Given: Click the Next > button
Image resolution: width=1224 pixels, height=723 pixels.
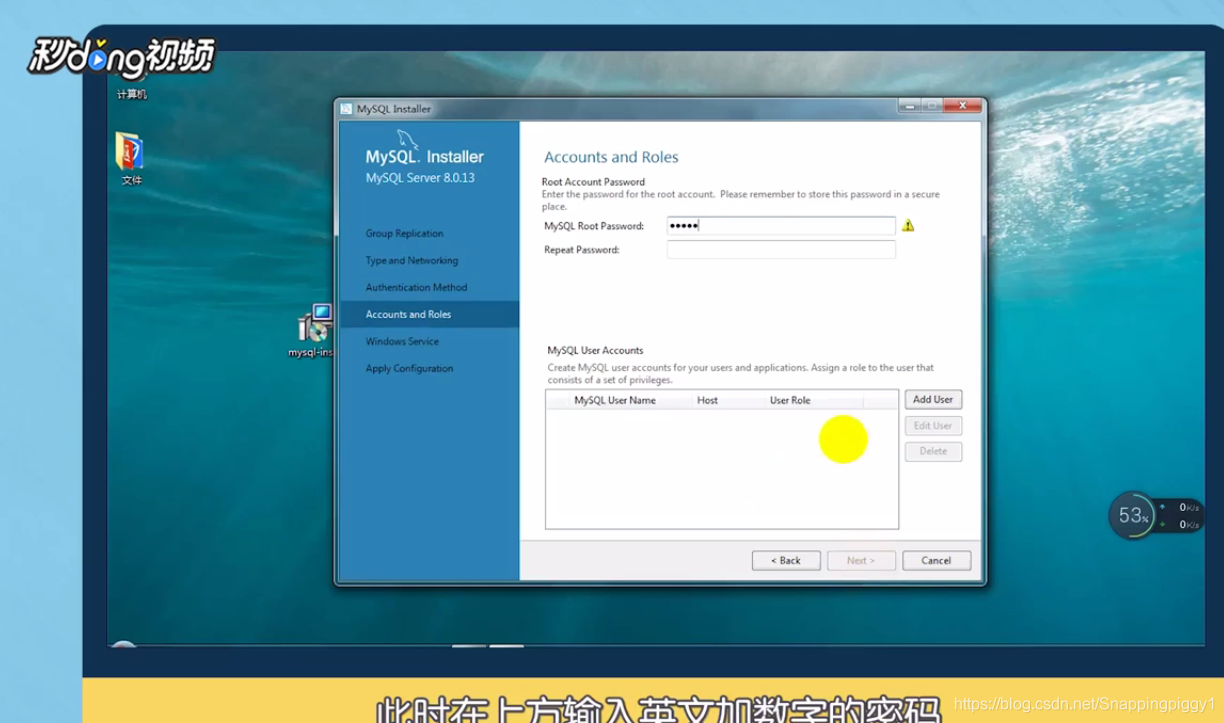Looking at the screenshot, I should click(x=861, y=561).
